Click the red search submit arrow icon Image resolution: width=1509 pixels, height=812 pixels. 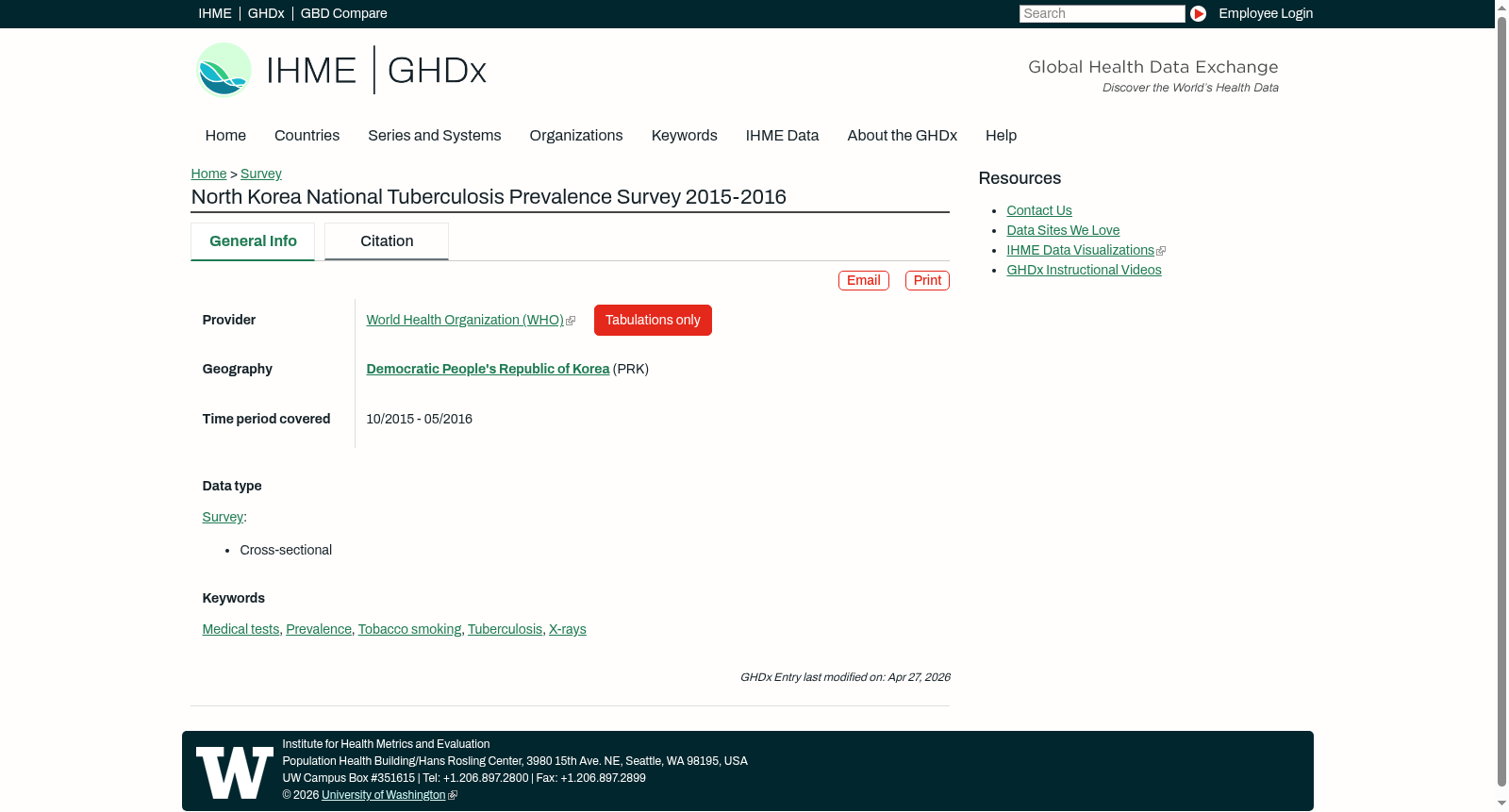click(x=1198, y=13)
